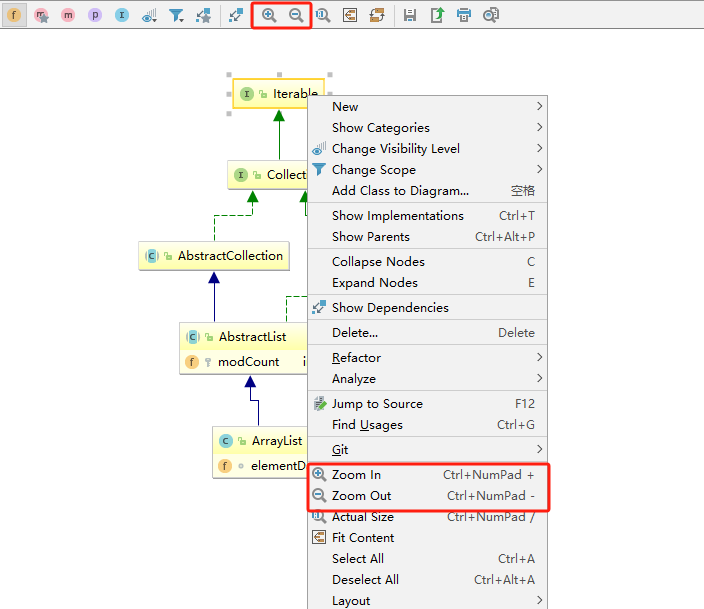Click the Actual Size toolbar icon

(323, 15)
